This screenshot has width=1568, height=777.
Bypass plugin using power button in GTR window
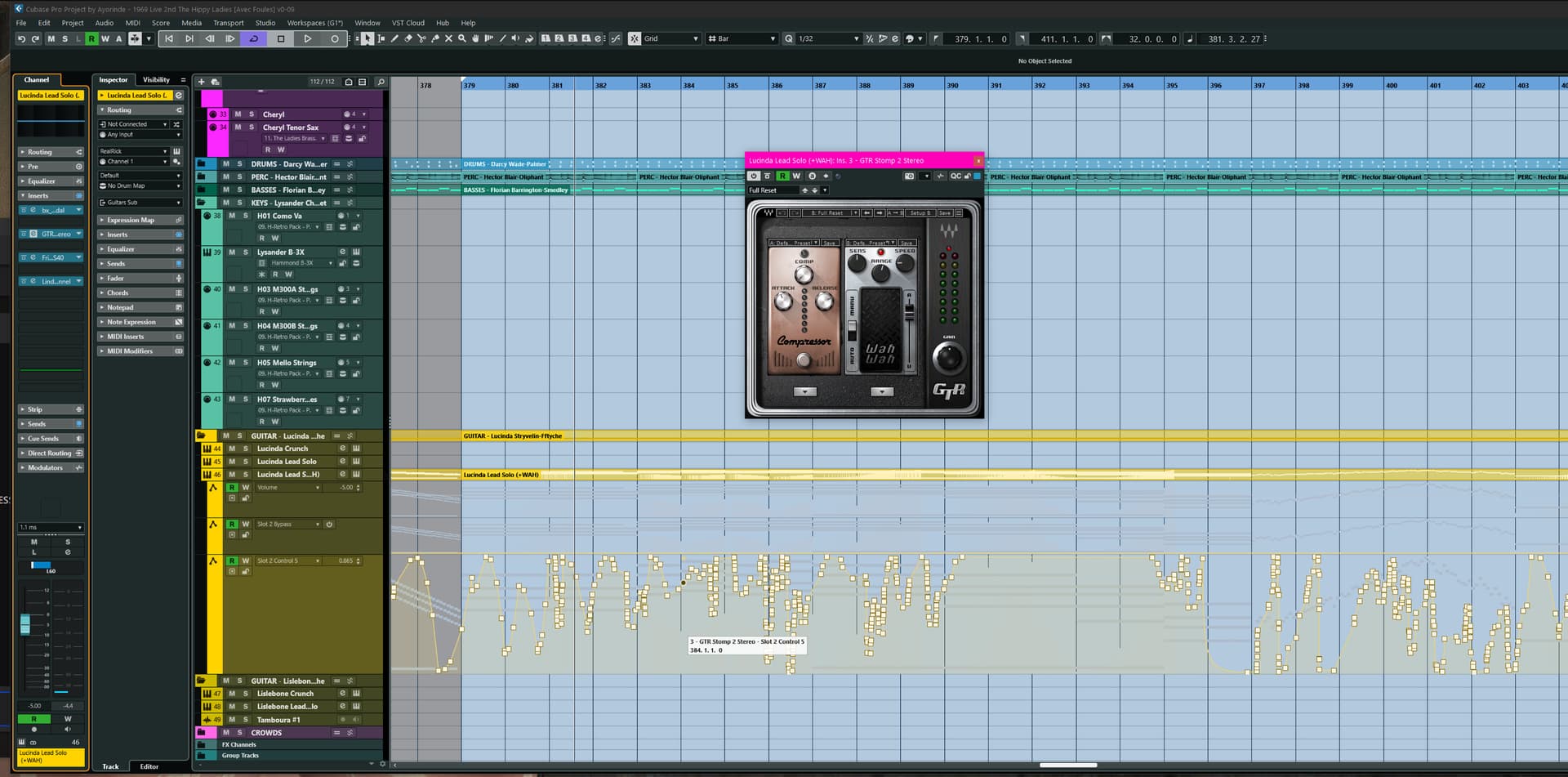tap(754, 176)
